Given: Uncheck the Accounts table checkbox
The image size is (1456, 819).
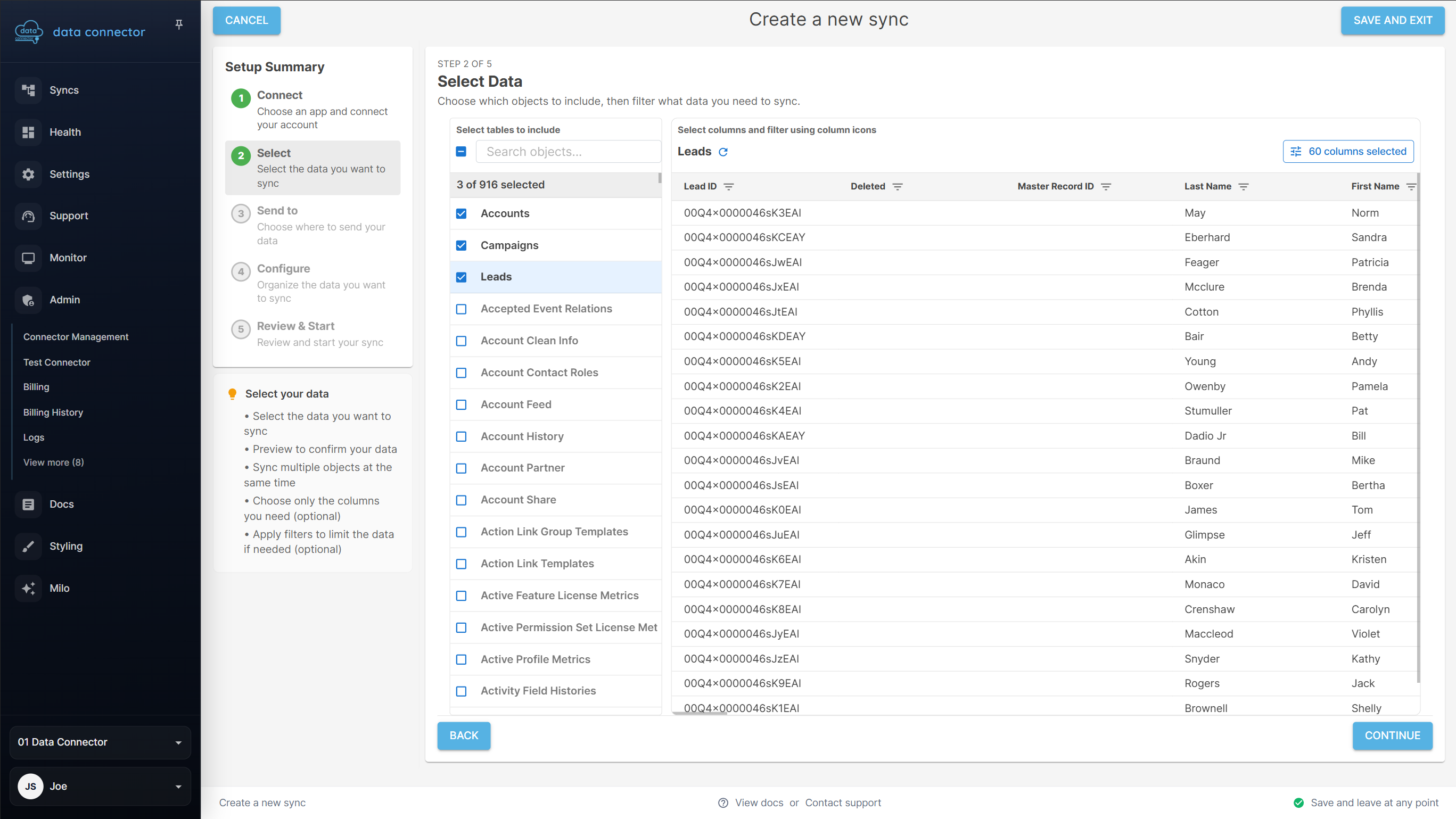Looking at the screenshot, I should point(461,213).
